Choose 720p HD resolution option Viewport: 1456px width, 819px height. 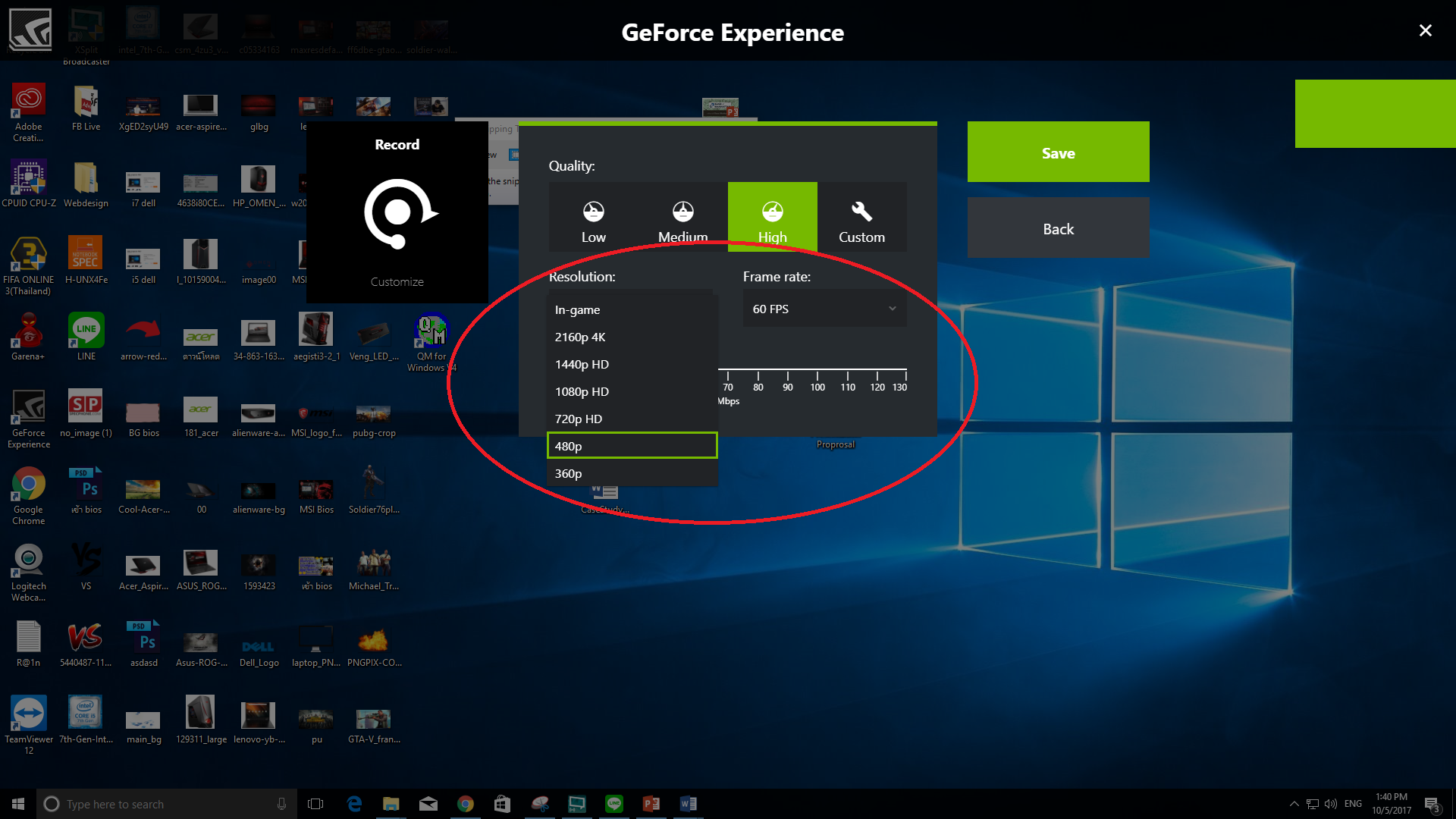click(632, 419)
